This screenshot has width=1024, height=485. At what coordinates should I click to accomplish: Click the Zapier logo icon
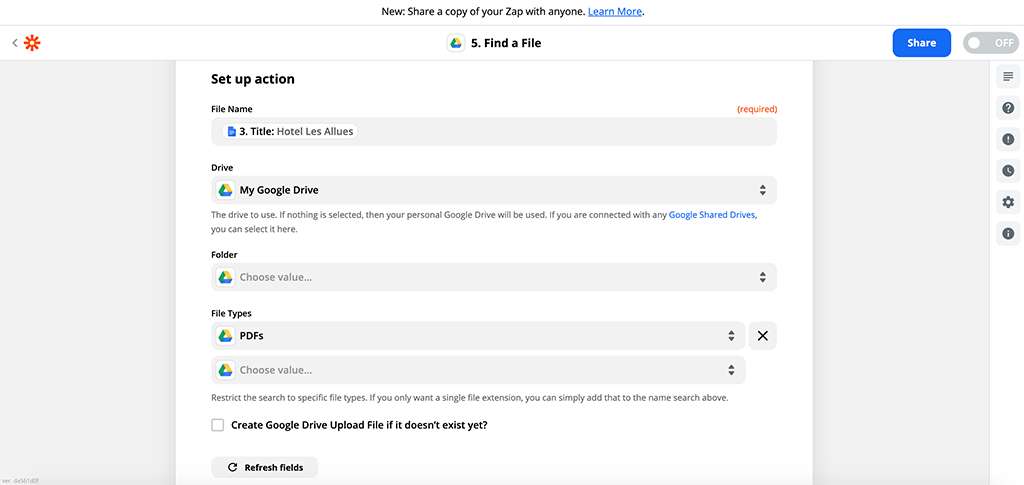pyautogui.click(x=32, y=43)
